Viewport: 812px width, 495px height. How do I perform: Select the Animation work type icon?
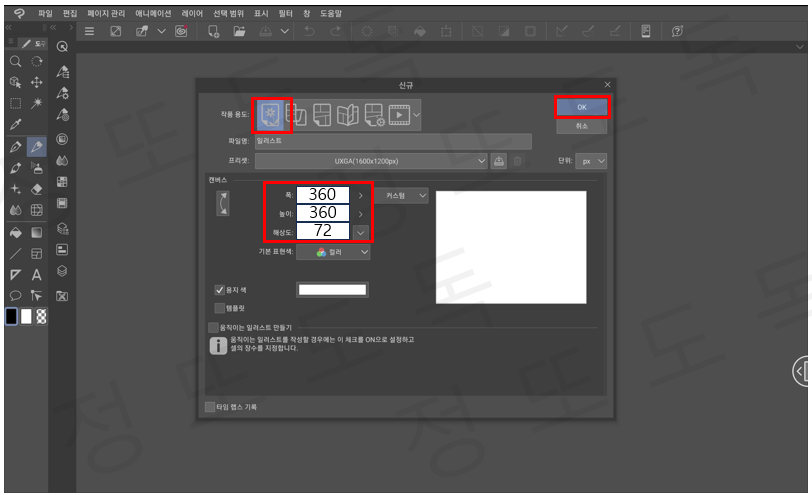399,114
